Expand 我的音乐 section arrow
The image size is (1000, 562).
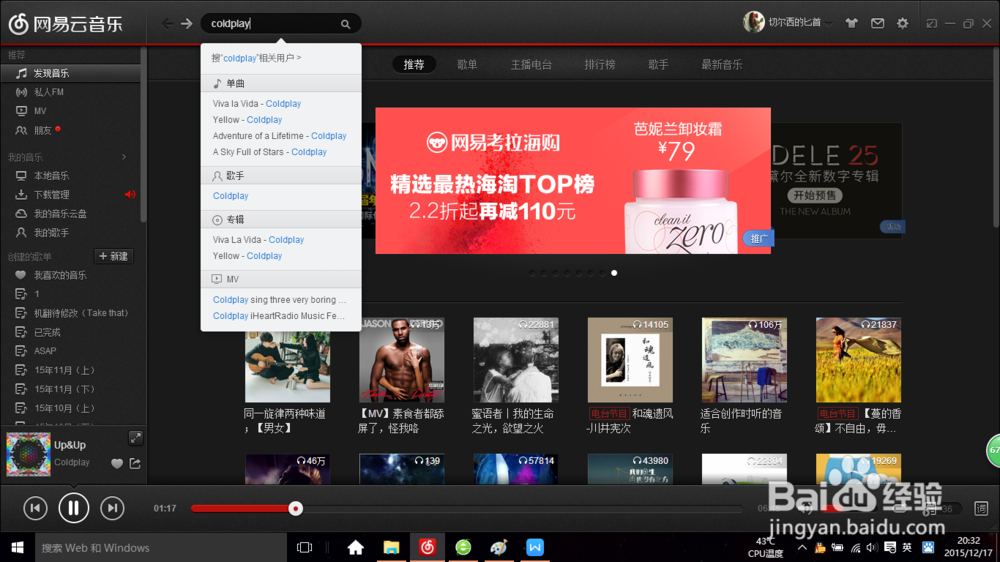click(124, 157)
